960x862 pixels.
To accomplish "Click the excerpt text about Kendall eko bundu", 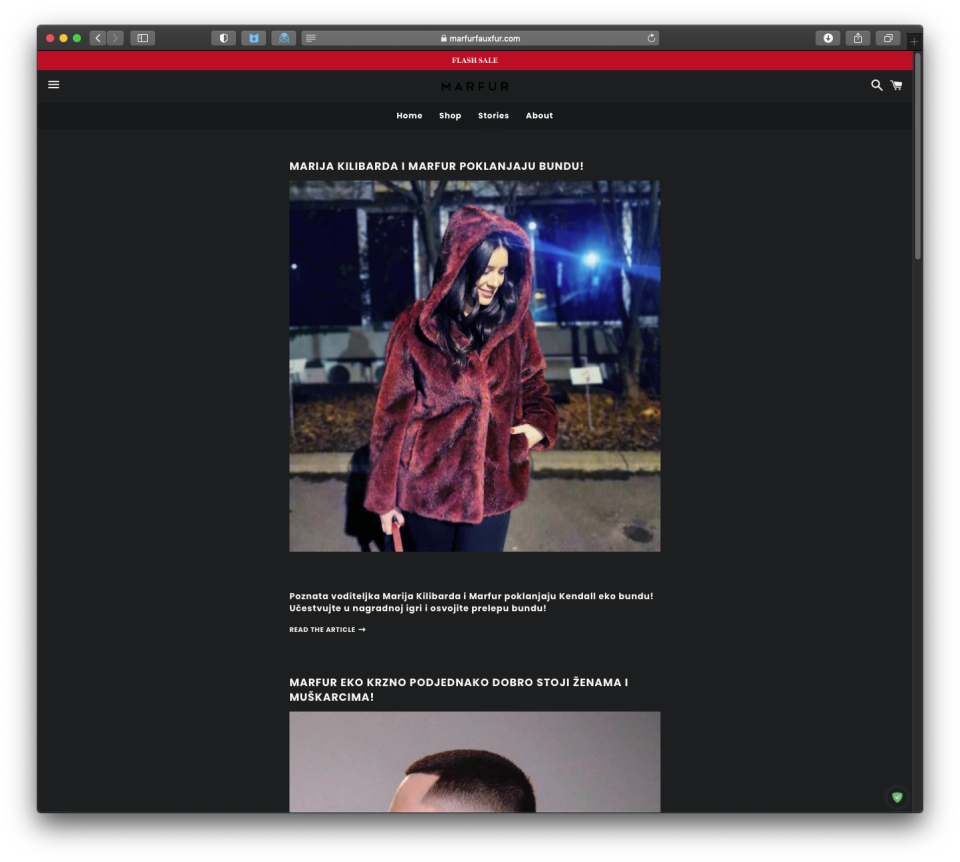I will [x=471, y=602].
